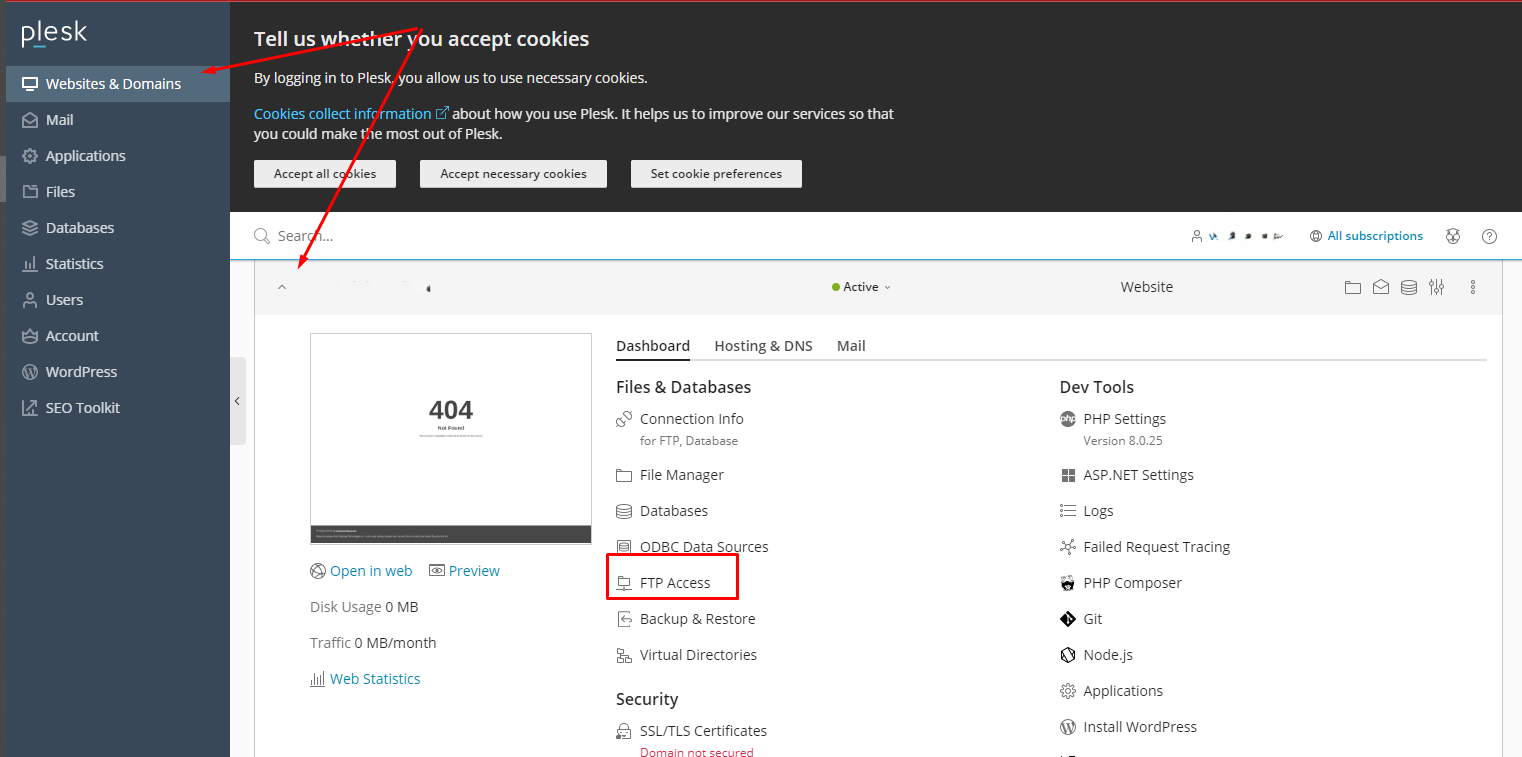The height and width of the screenshot is (757, 1522).
Task: Open the domain's database stack icon in header row
Action: (x=1408, y=287)
